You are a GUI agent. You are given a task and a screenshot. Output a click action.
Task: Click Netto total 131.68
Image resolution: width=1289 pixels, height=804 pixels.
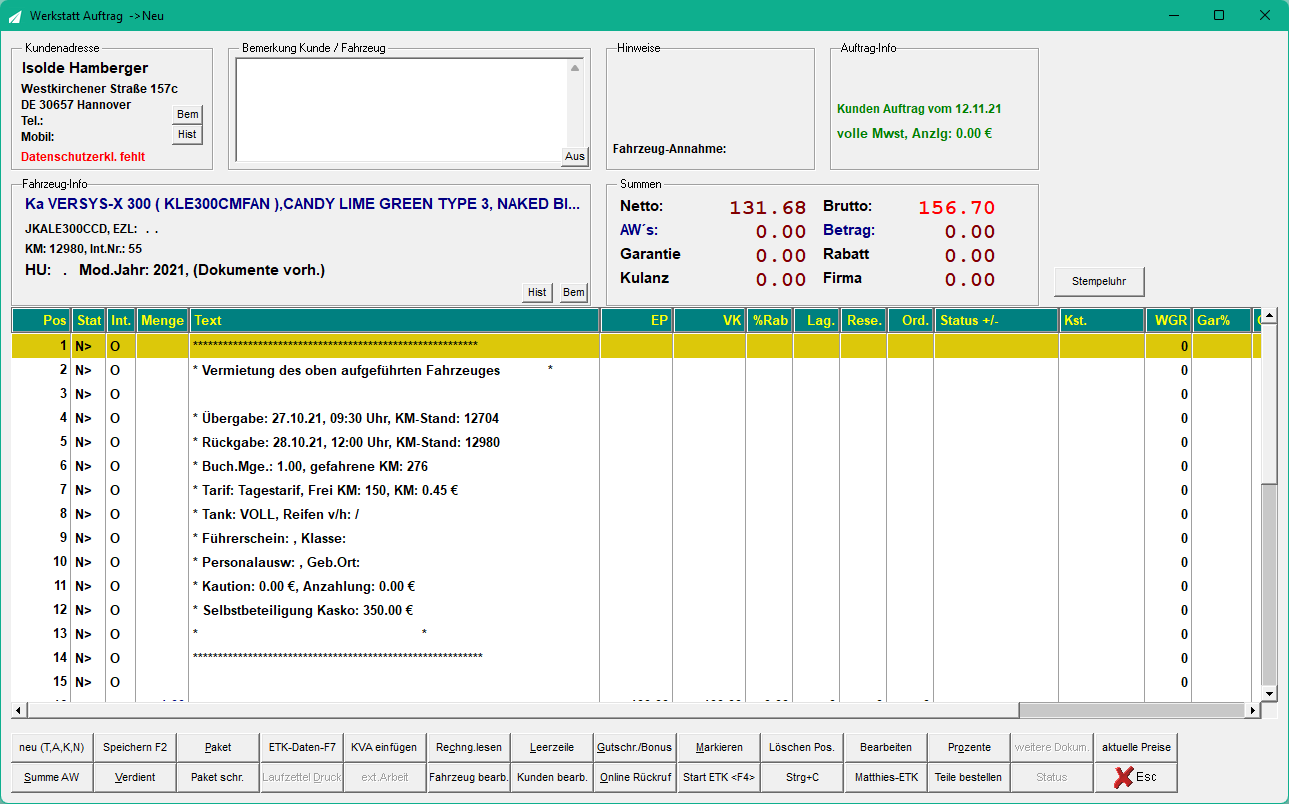point(768,208)
